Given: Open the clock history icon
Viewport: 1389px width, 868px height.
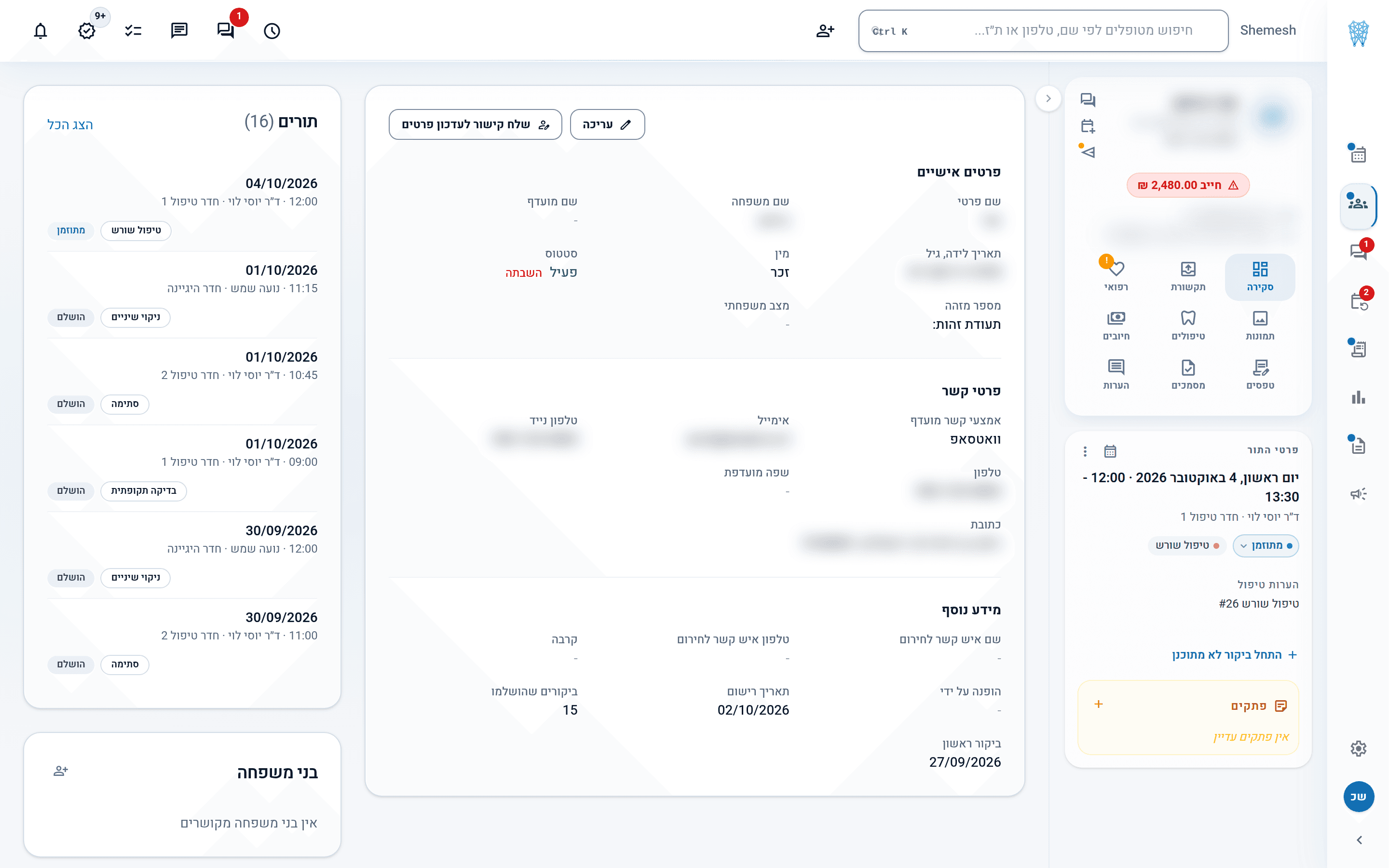Looking at the screenshot, I should [272, 30].
